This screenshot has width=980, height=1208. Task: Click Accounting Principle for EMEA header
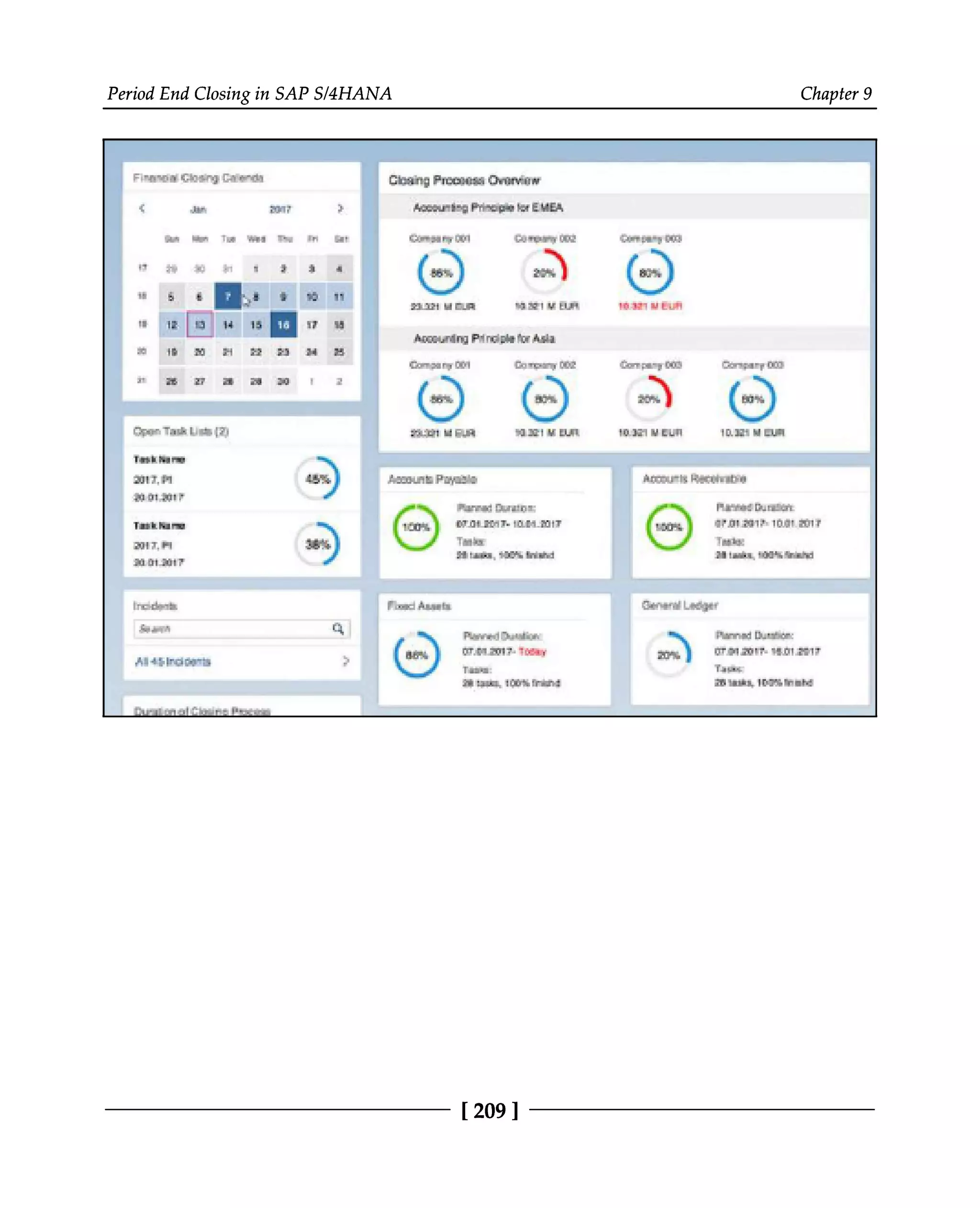[x=488, y=207]
